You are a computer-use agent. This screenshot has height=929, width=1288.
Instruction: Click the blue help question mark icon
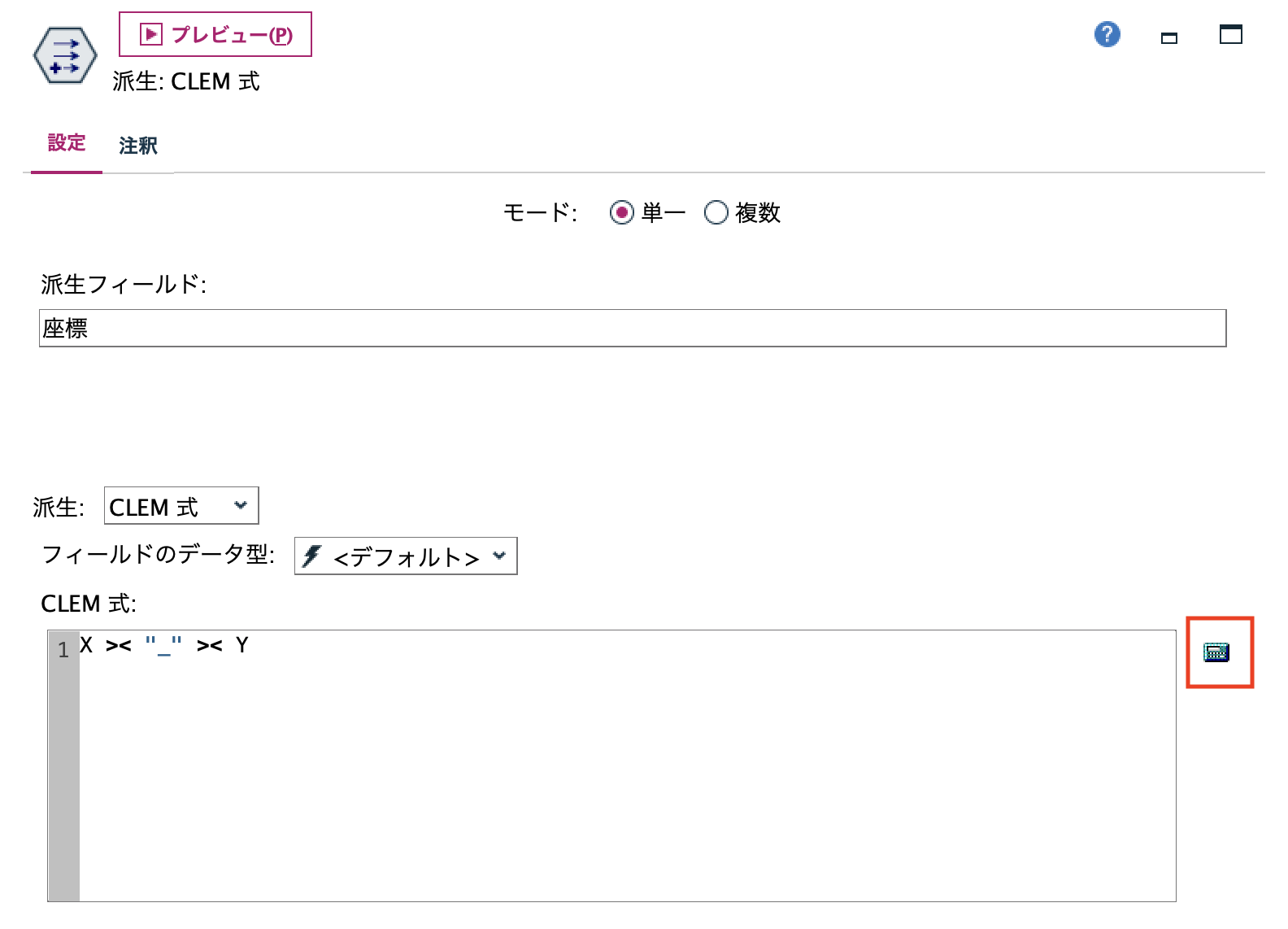click(x=1106, y=35)
